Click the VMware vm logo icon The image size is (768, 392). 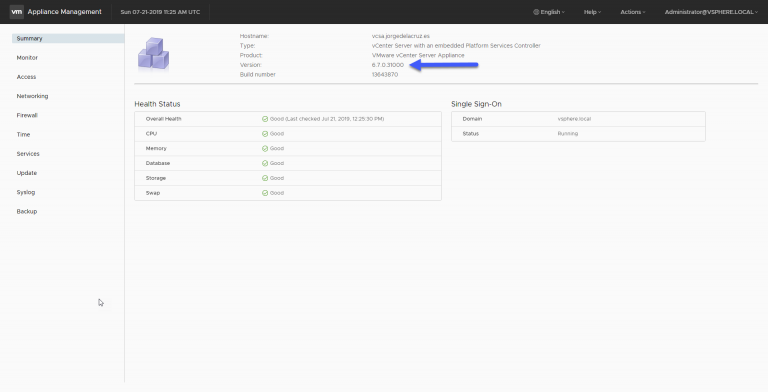coord(17,12)
